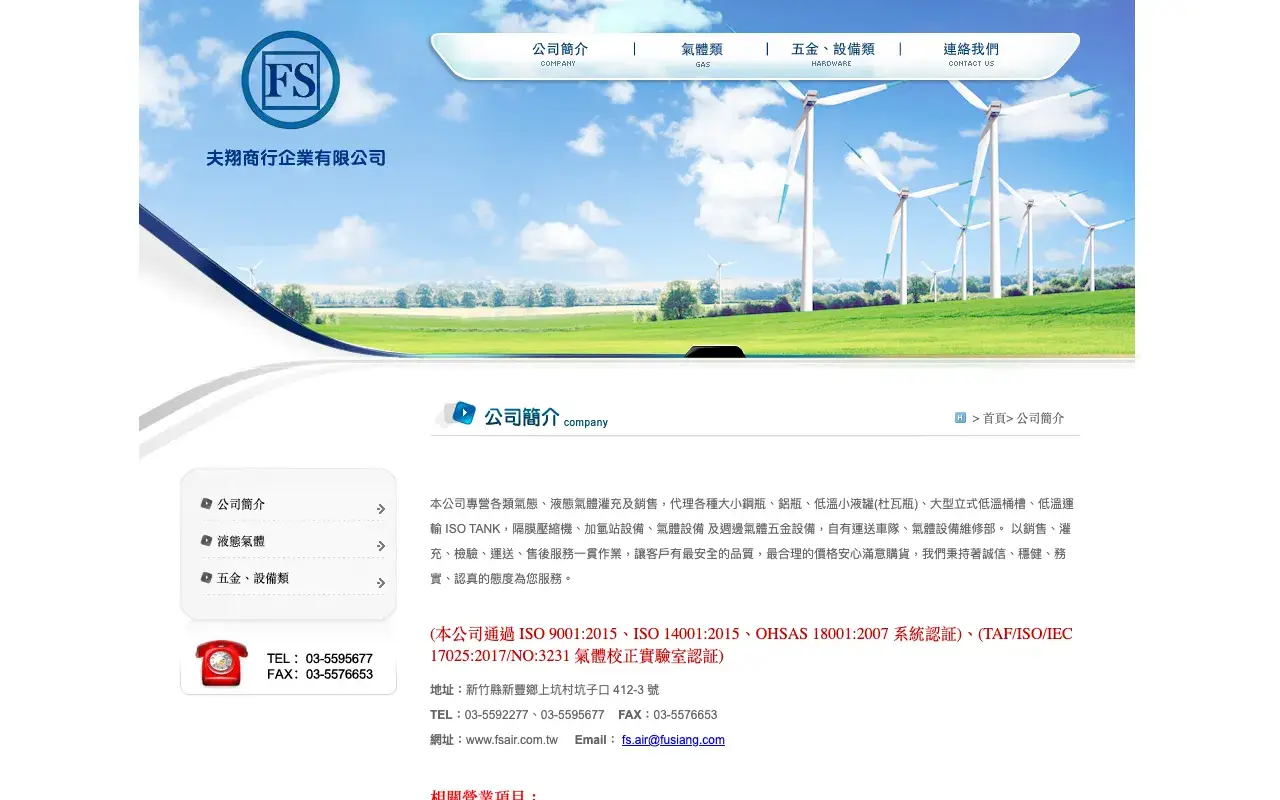Click website text www.fsair.com.tw
Viewport: 1280px width, 800px height.
(x=512, y=740)
